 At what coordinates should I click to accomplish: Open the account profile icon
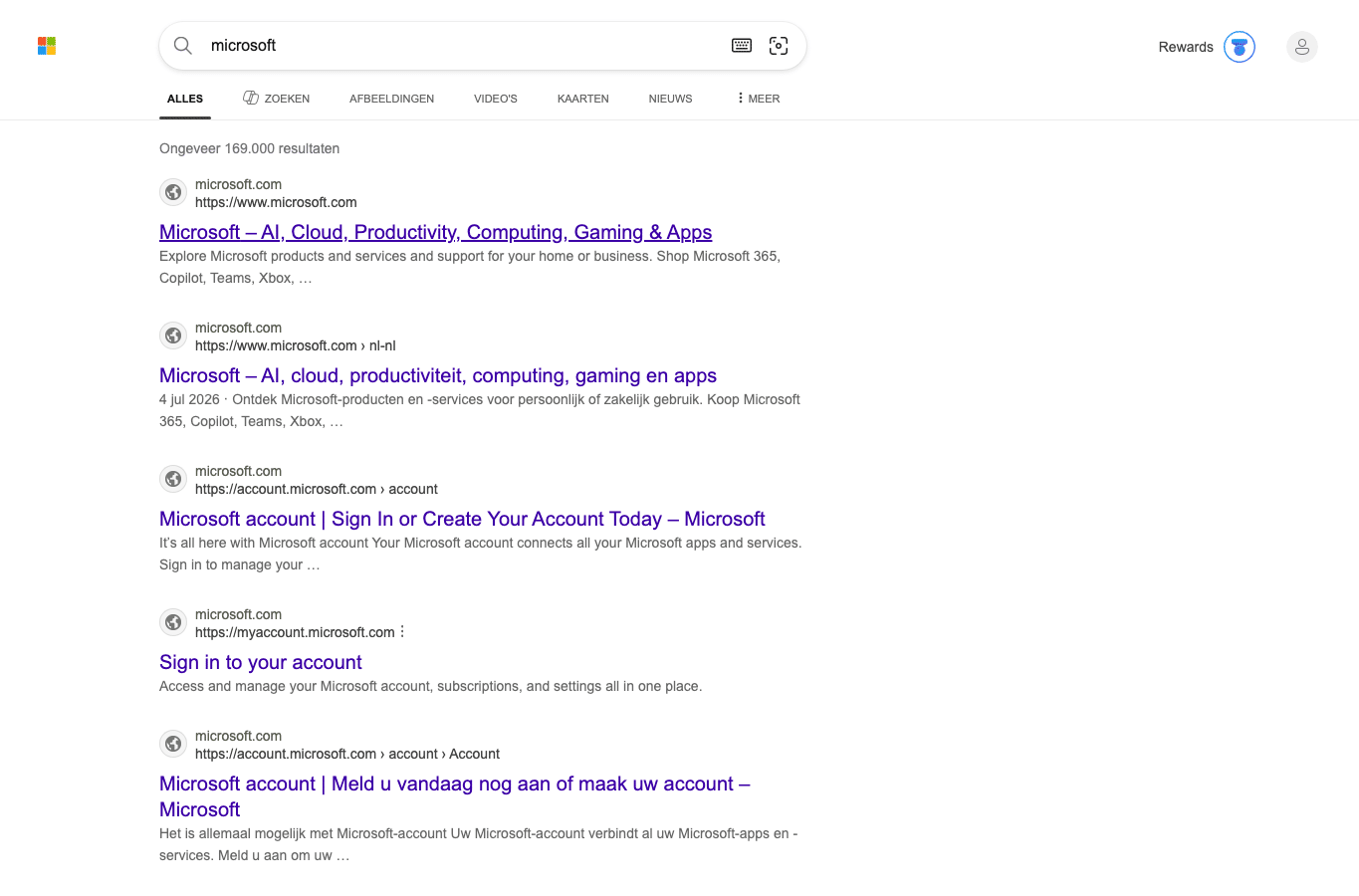(1302, 47)
